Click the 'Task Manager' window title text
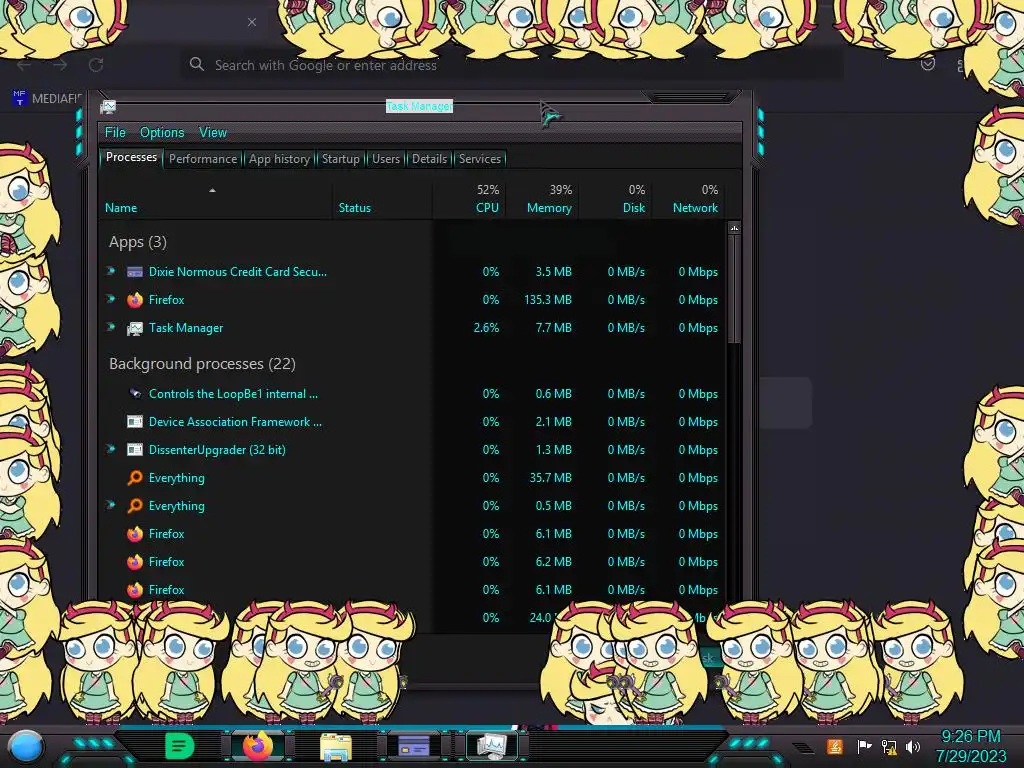1024x768 pixels. (x=419, y=106)
